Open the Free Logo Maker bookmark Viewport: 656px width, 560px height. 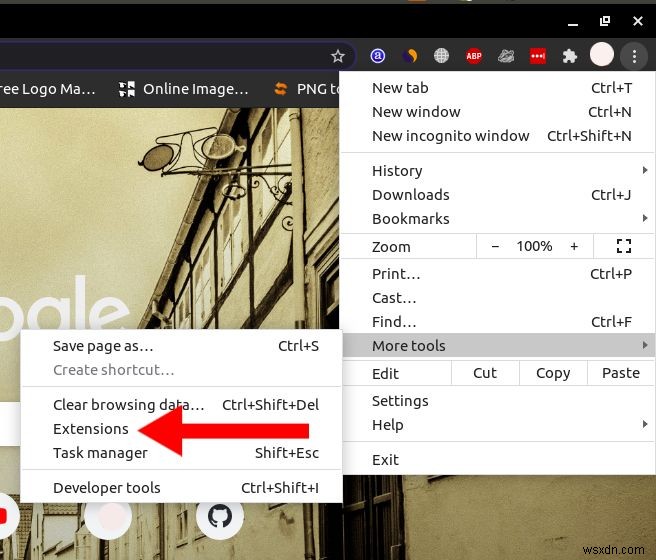click(47, 89)
